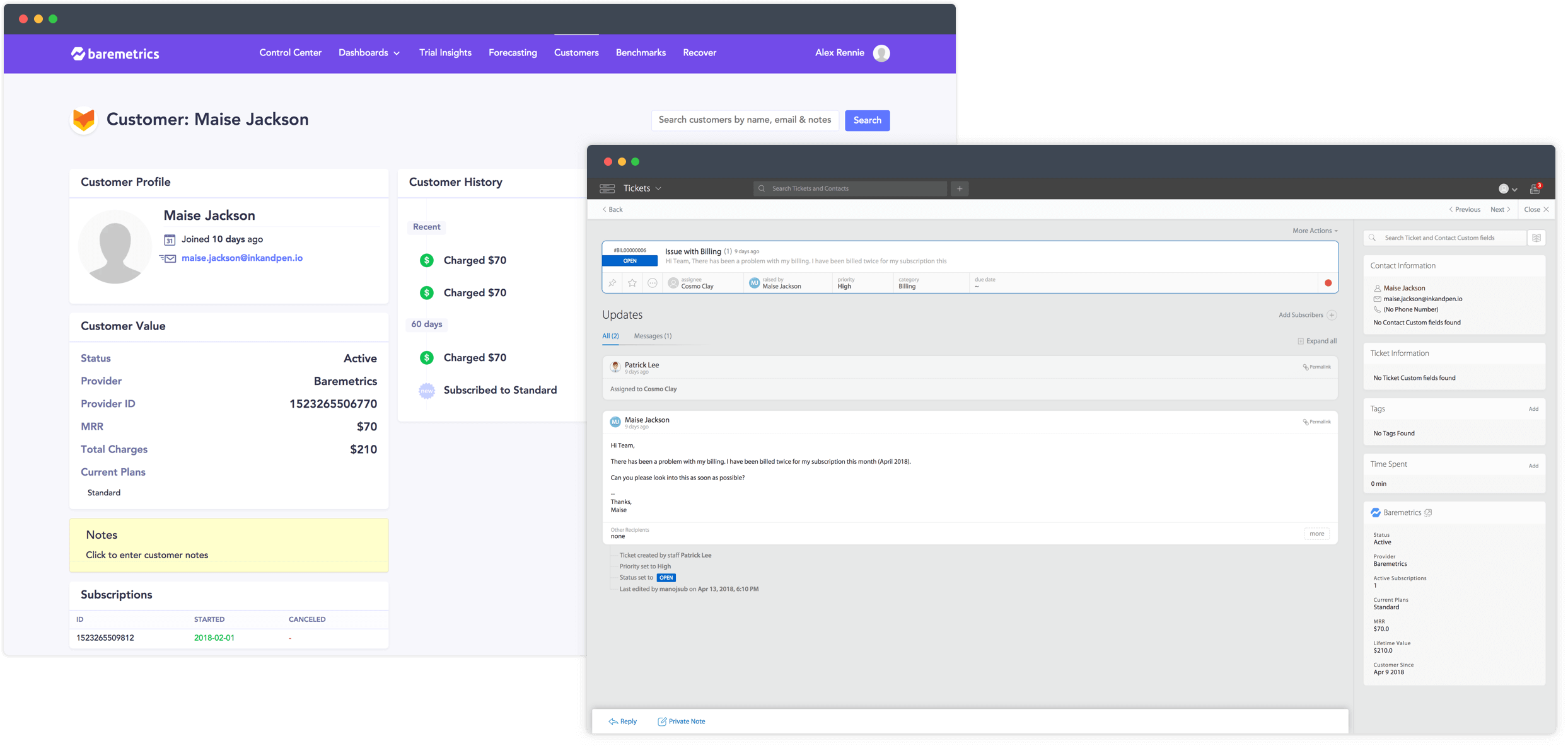Open Baremetrics external link icon in sidebar

click(1428, 513)
